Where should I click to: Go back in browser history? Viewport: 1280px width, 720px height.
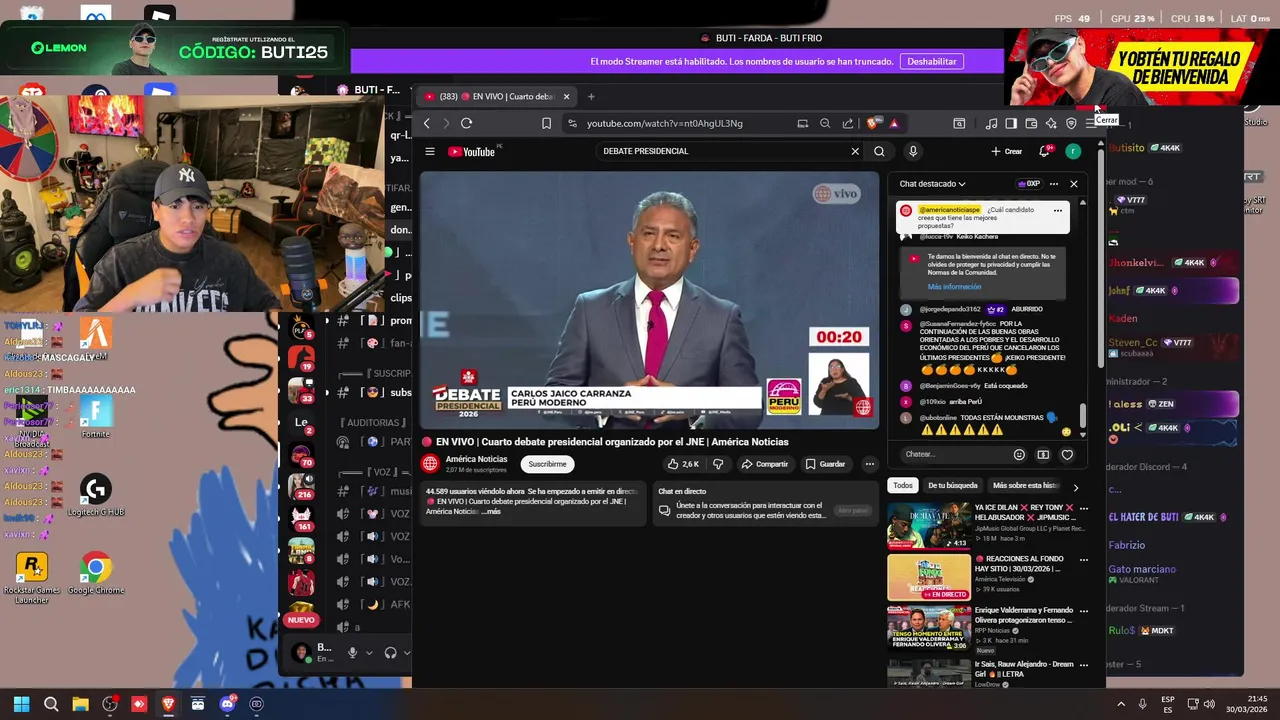426,123
